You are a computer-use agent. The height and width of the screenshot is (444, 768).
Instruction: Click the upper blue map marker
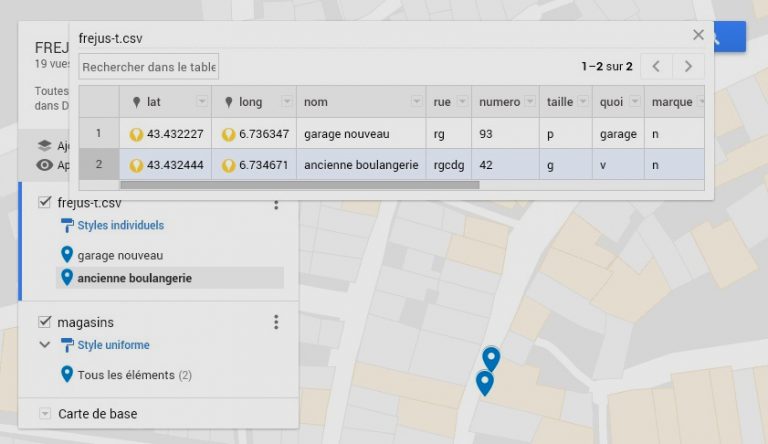[491, 359]
